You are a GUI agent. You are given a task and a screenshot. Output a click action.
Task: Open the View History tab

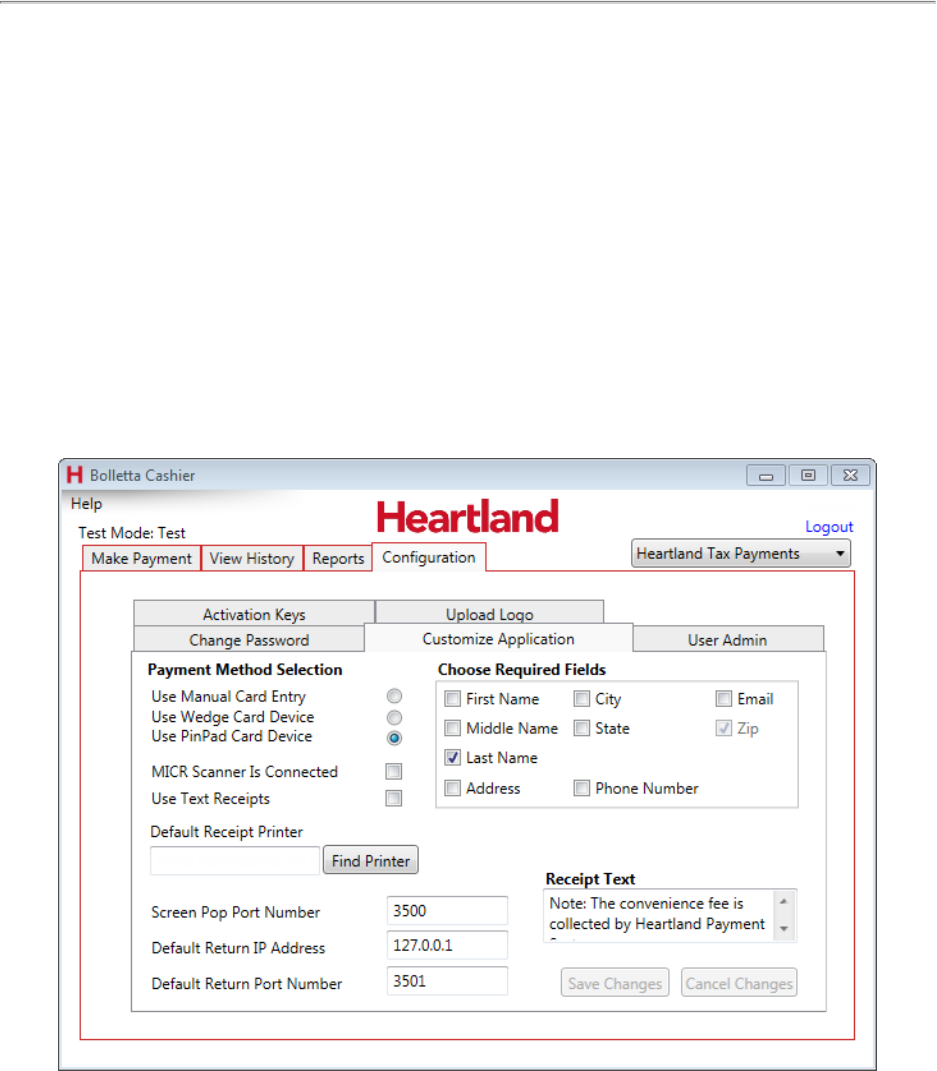point(251,558)
